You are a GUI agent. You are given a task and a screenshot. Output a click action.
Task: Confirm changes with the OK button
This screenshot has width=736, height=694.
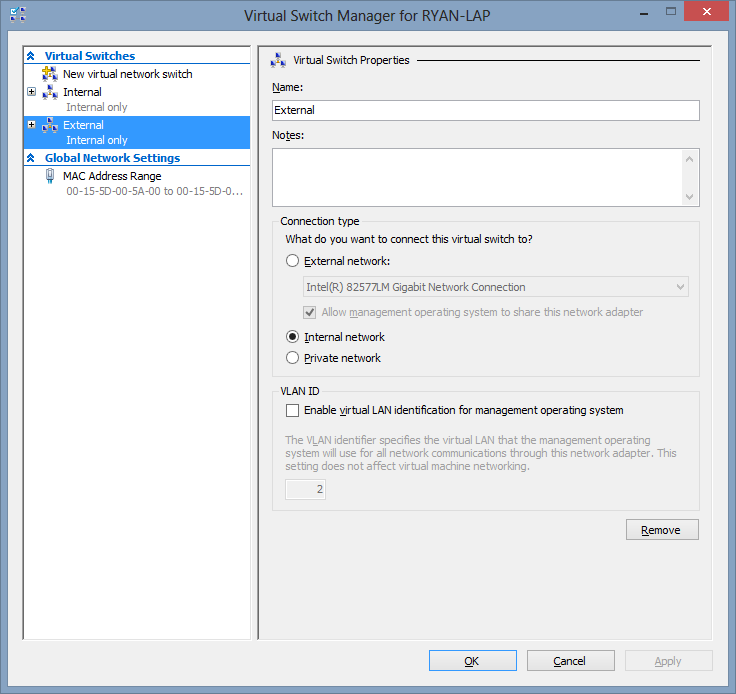tap(472, 661)
